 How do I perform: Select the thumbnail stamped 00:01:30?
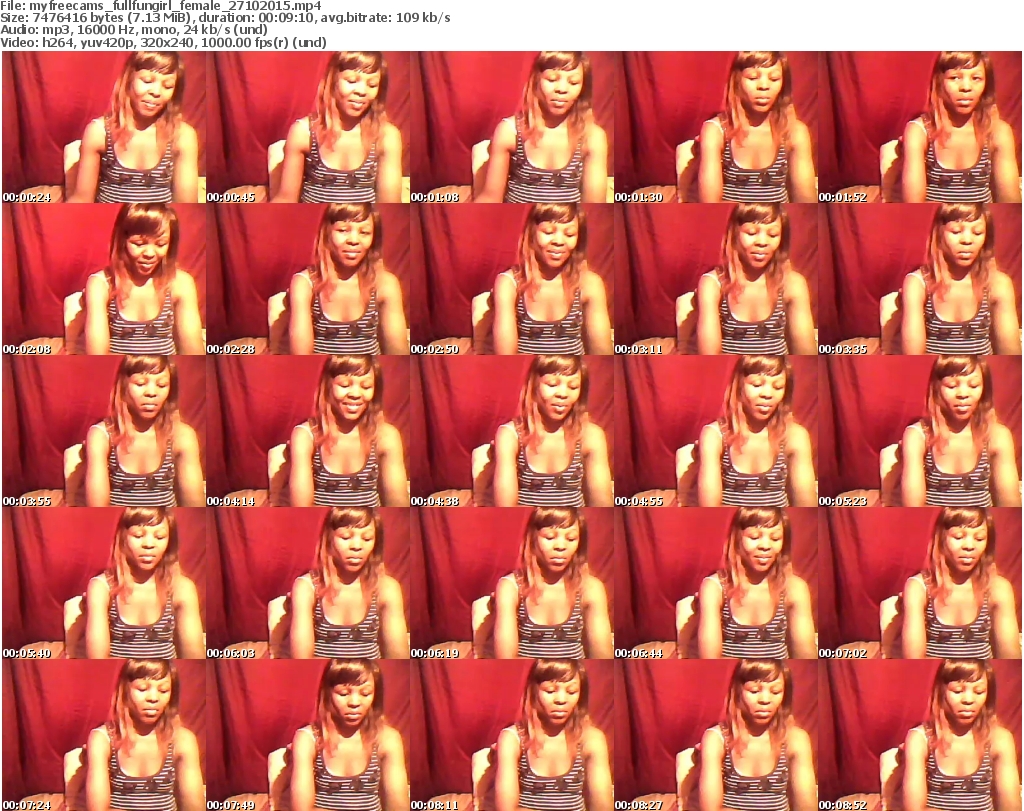point(716,127)
